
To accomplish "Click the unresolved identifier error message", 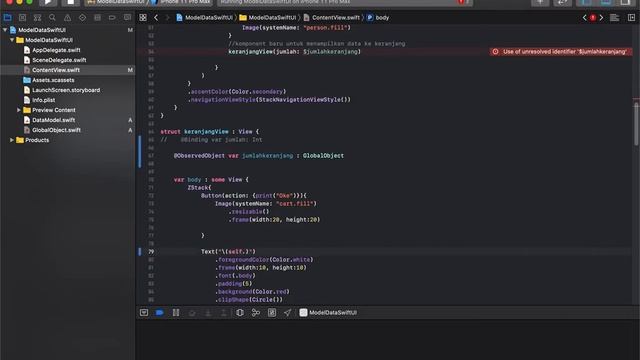I will 561,52.
